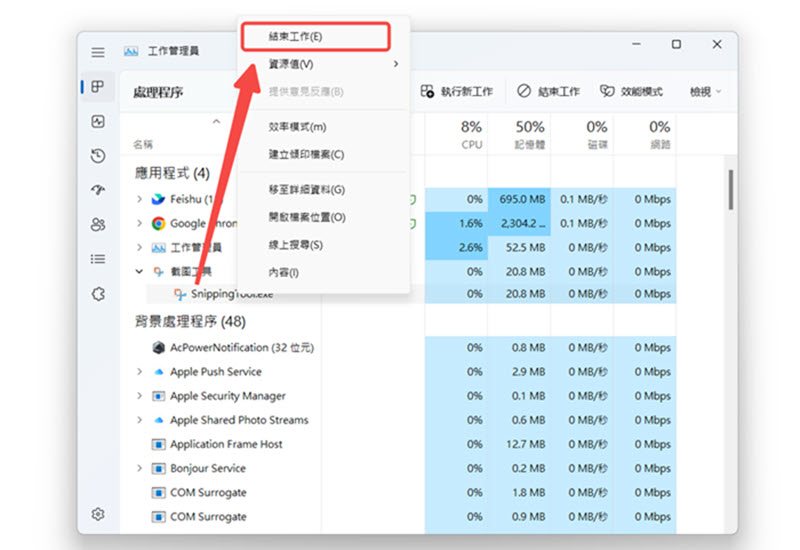Click the 695.0 MB memory cell
The height and width of the screenshot is (550, 800).
pyautogui.click(x=519, y=199)
